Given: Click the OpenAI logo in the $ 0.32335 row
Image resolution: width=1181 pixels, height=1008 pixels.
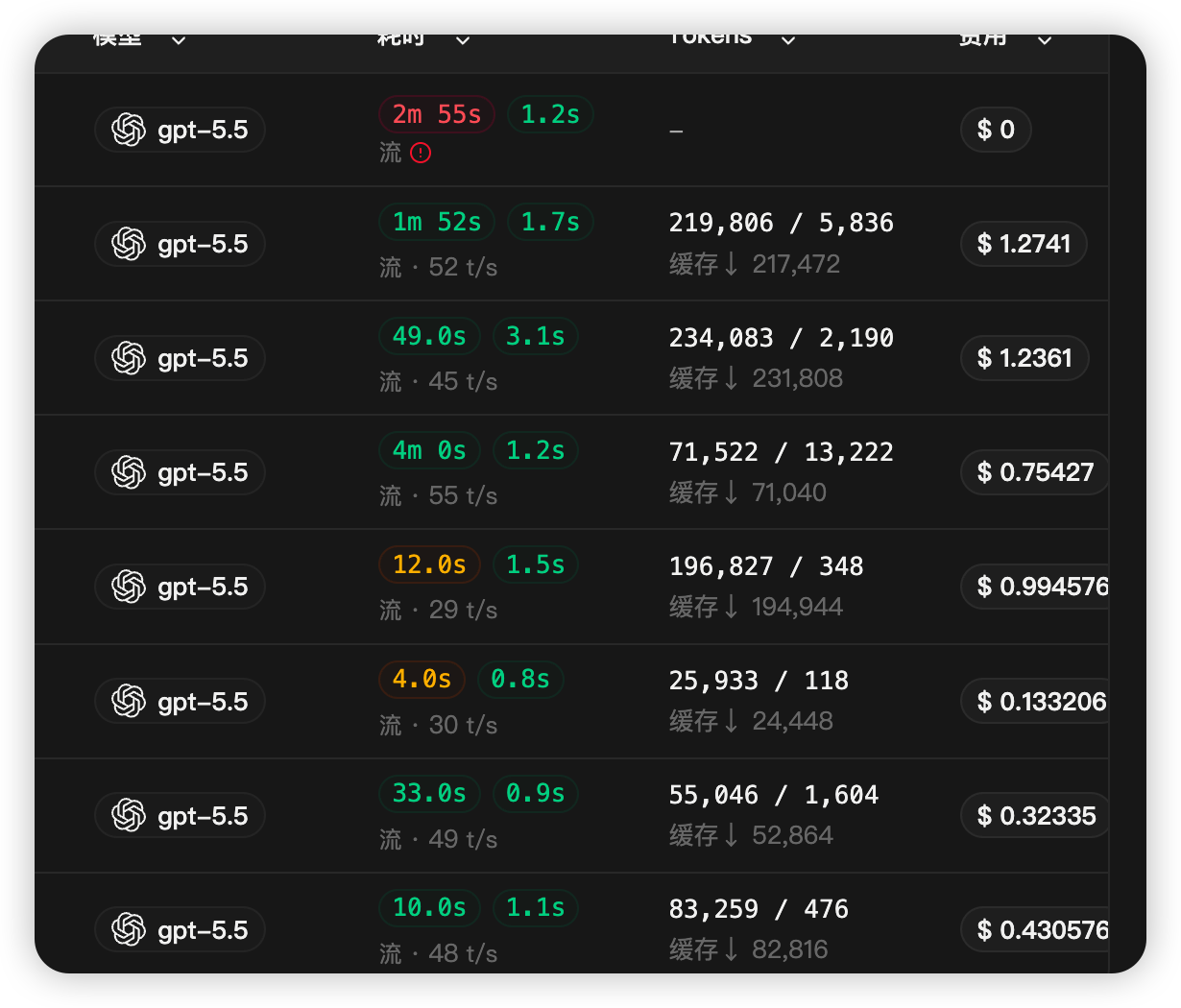Looking at the screenshot, I should tap(129, 815).
